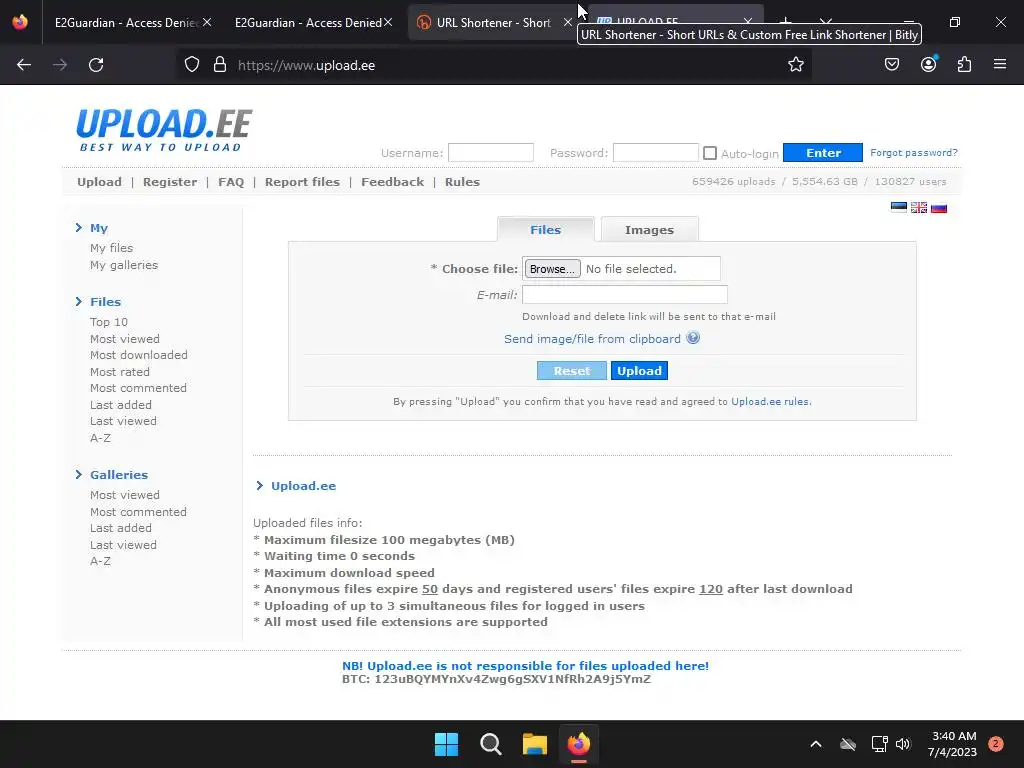The image size is (1024, 768).
Task: Open My files sidebar link
Action: [112, 248]
